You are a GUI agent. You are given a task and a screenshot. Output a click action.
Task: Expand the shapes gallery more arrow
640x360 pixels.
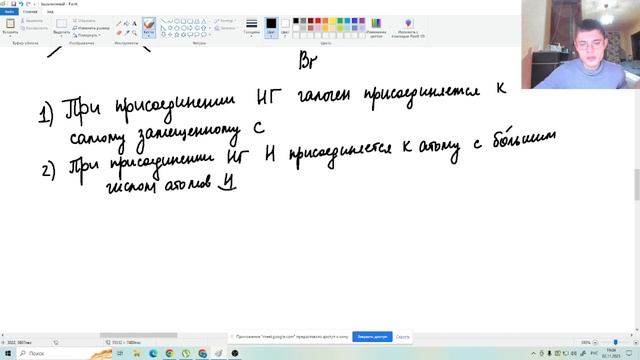(210, 35)
